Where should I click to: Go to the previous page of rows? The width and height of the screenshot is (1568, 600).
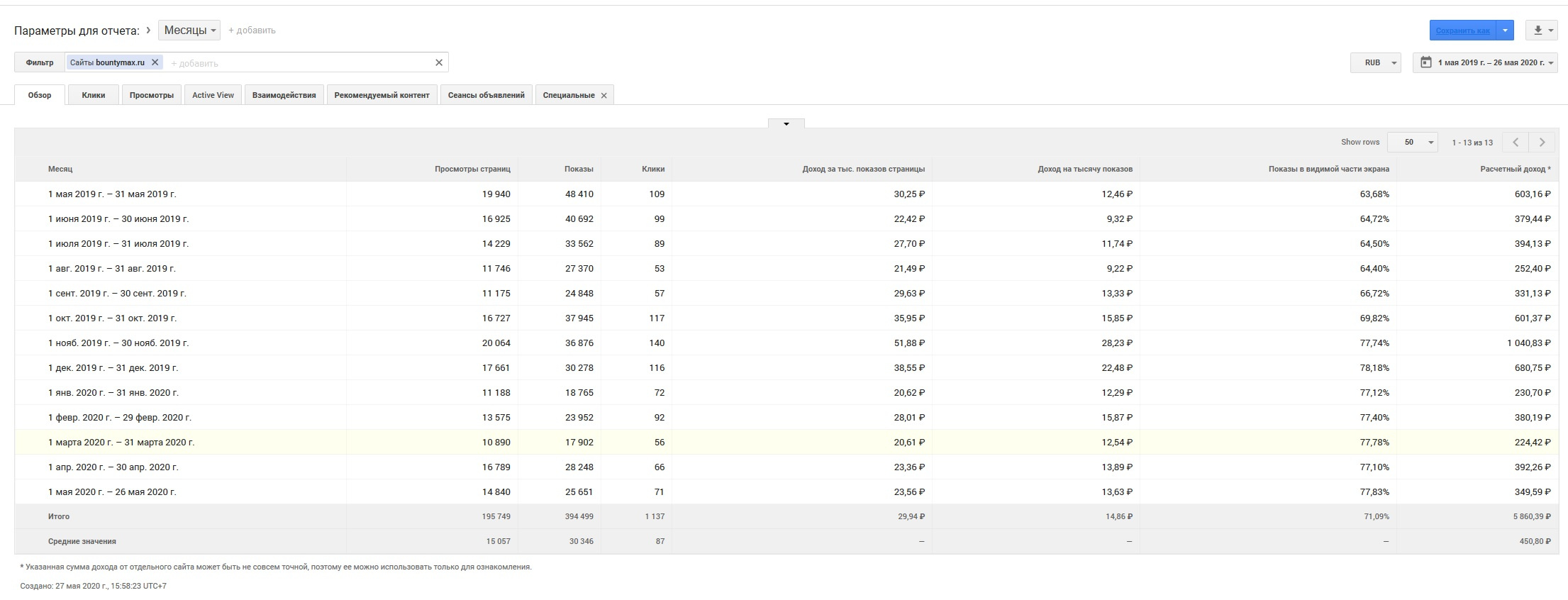coord(1516,143)
